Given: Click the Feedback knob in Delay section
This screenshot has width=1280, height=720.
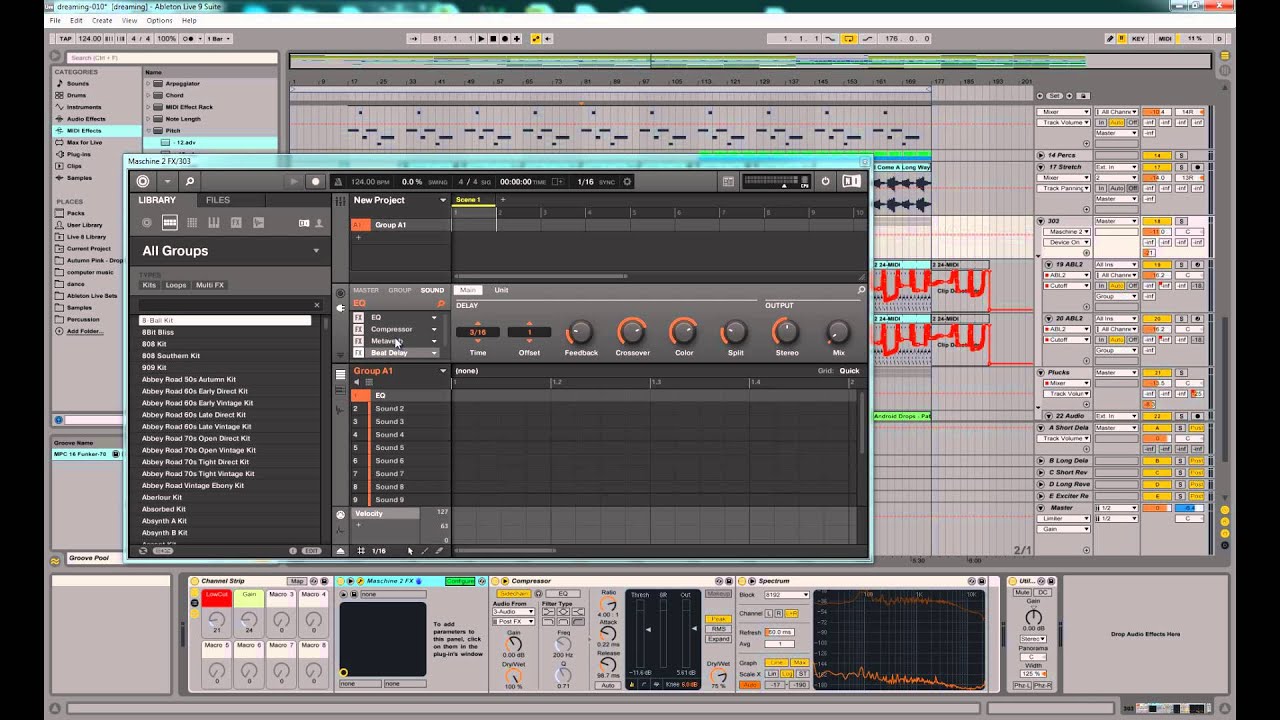Looking at the screenshot, I should coord(580,331).
